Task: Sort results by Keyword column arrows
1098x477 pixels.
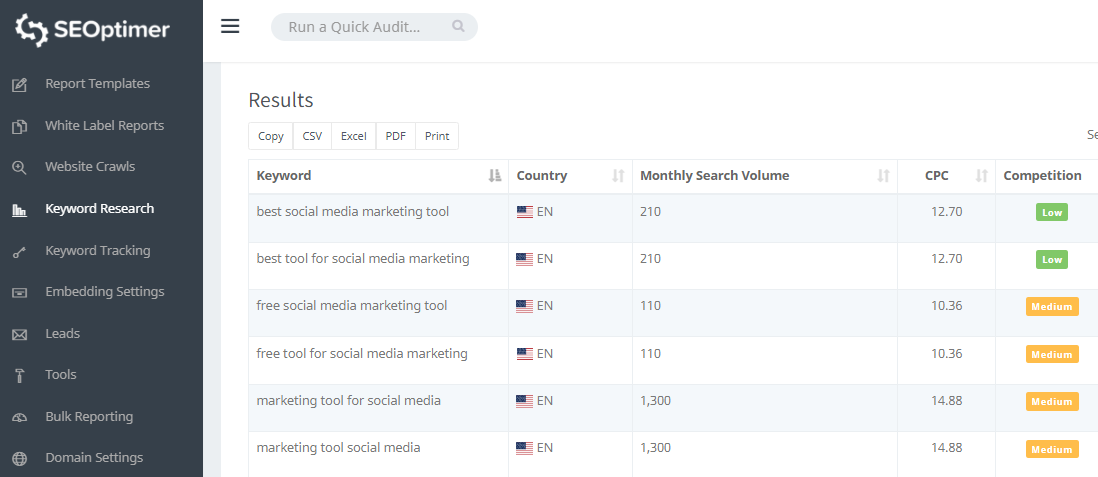Action: click(x=494, y=176)
